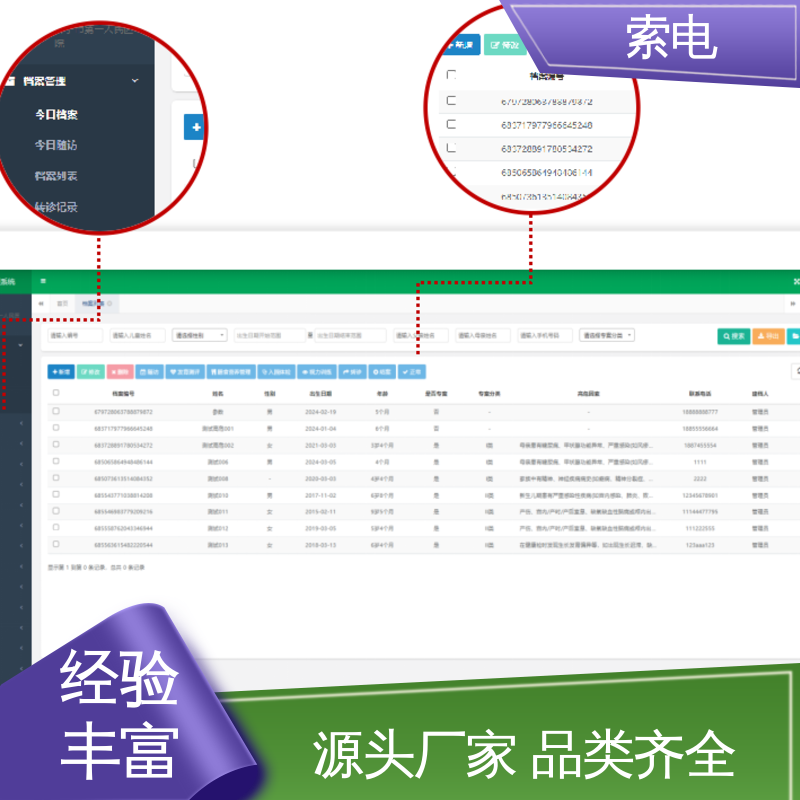Click the pink 删除 (delete) button
The height and width of the screenshot is (800, 800).
(120, 372)
